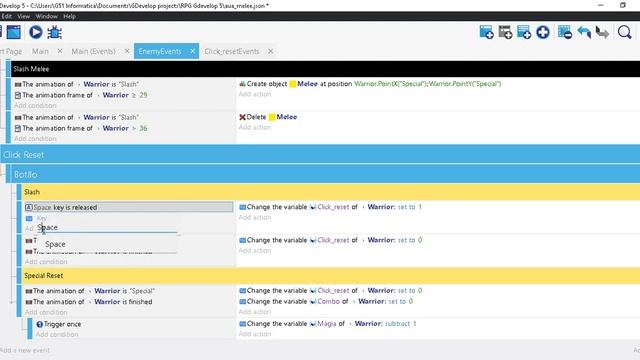Add action below Click_reset set to 0 in Slash
640x360 pixels.
click(255, 251)
